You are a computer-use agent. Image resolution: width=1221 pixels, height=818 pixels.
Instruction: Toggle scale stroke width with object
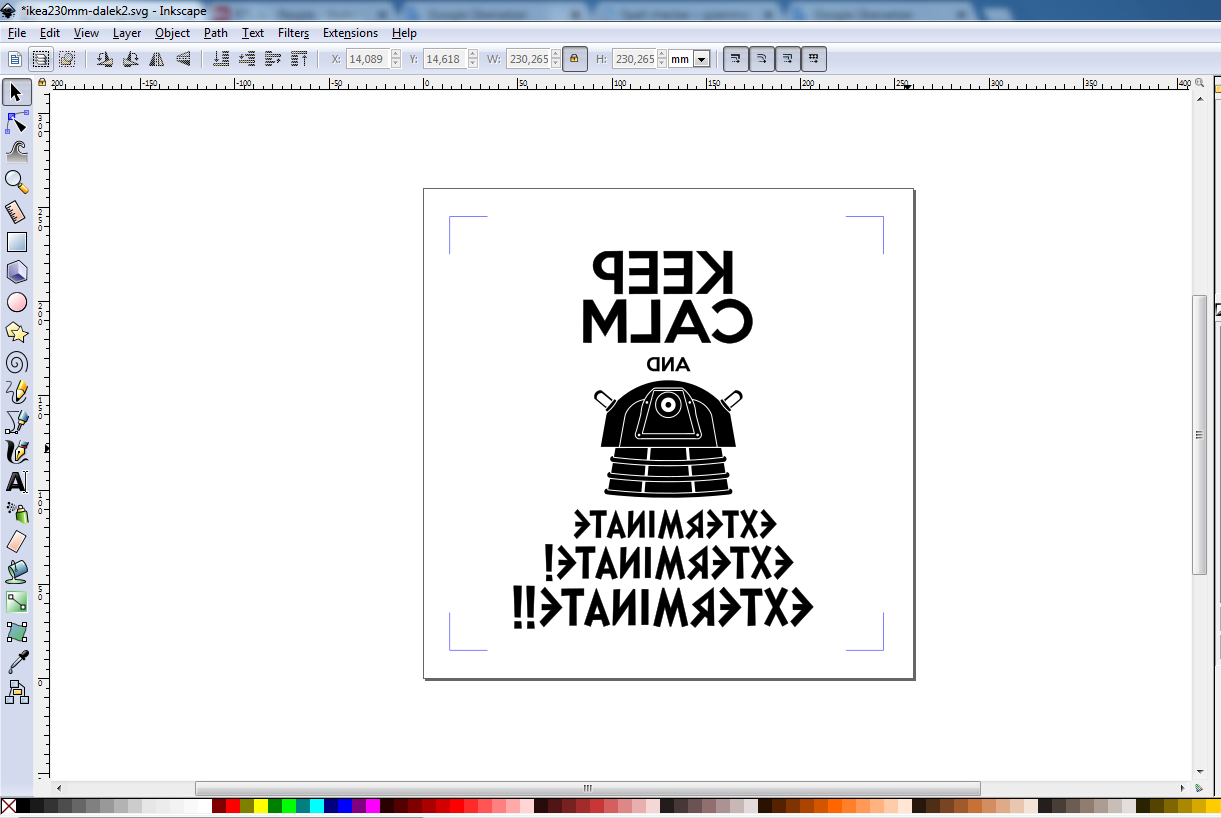point(735,59)
